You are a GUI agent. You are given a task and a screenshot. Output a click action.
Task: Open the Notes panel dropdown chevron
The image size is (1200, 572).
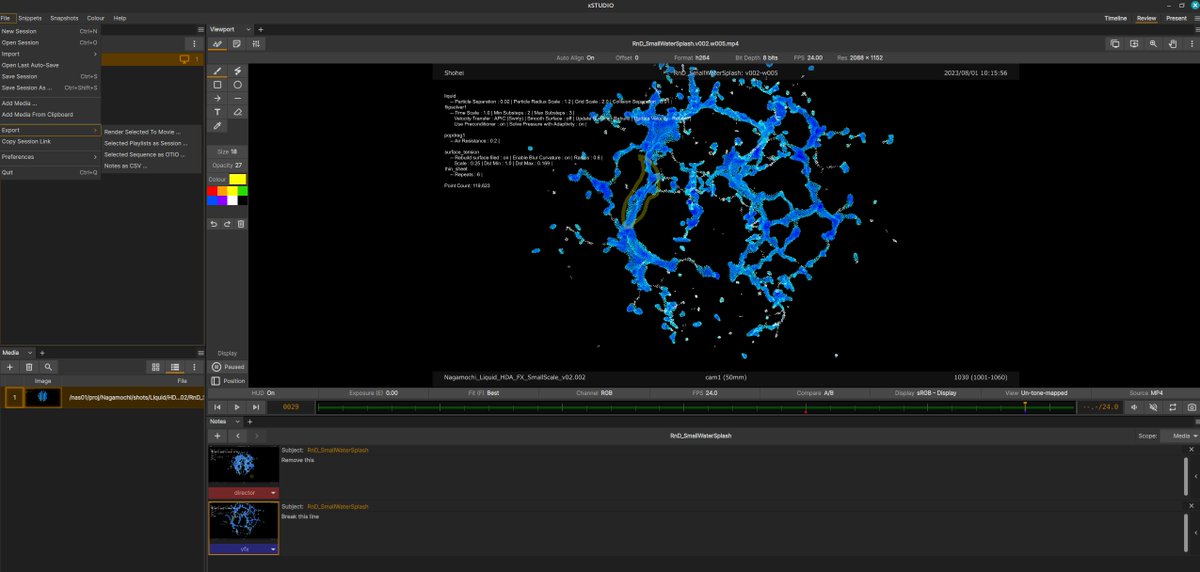coord(237,422)
